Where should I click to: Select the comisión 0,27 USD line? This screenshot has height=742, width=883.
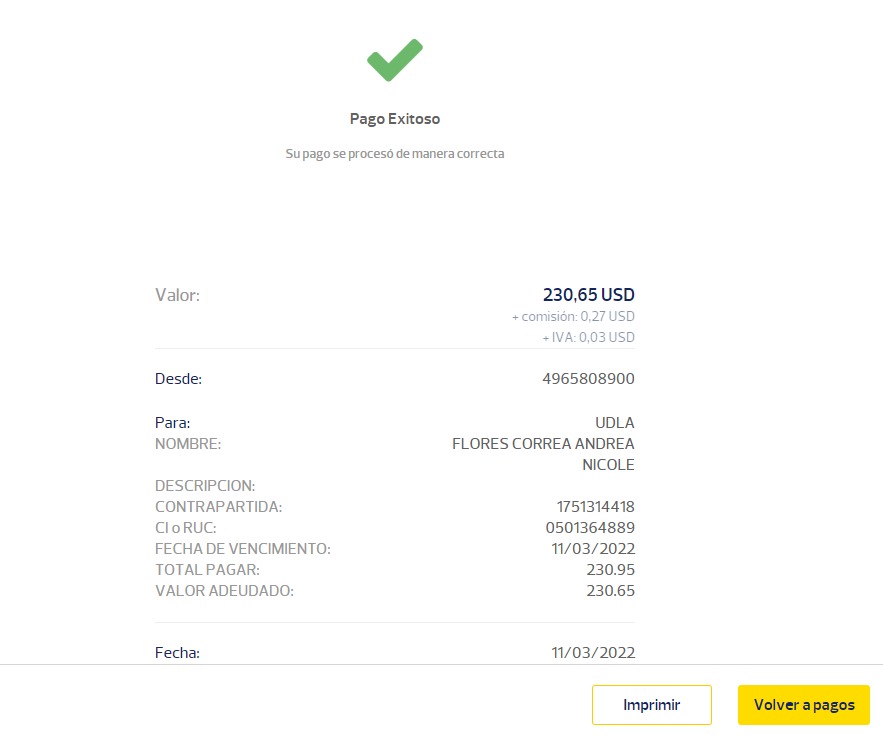(x=573, y=317)
